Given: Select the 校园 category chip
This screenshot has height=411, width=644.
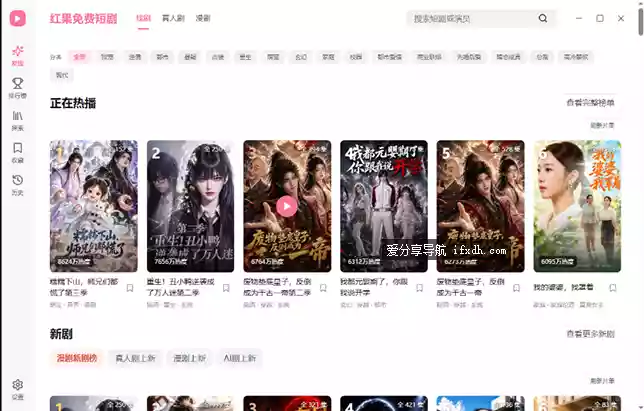Looking at the screenshot, I should 356,57.
